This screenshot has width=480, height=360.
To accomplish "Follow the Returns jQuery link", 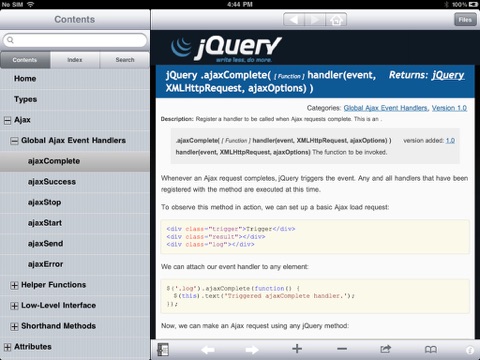I will click(448, 75).
